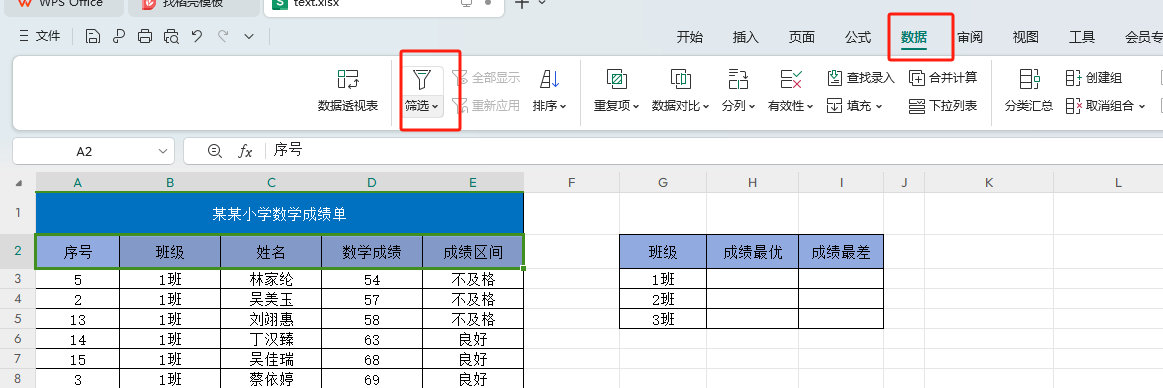
Task: Click the export-as-PDF icon beside save
Action: (x=119, y=36)
